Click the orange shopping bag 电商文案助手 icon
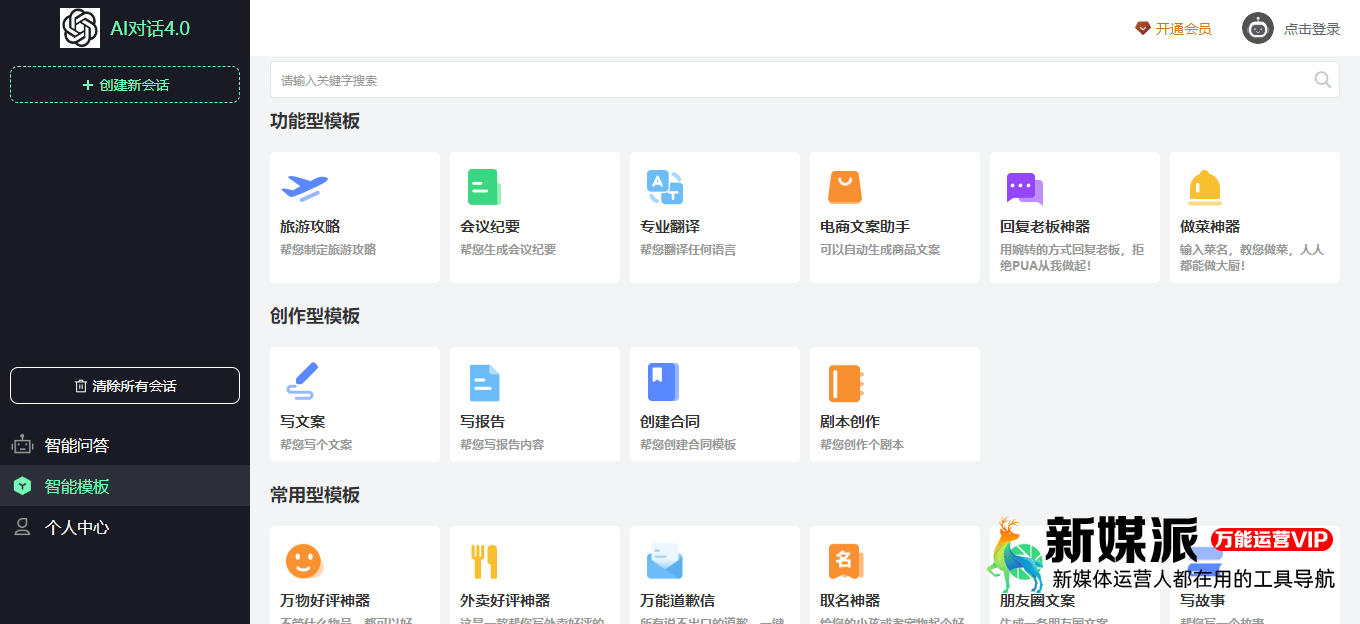This screenshot has height=624, width=1360. (844, 187)
